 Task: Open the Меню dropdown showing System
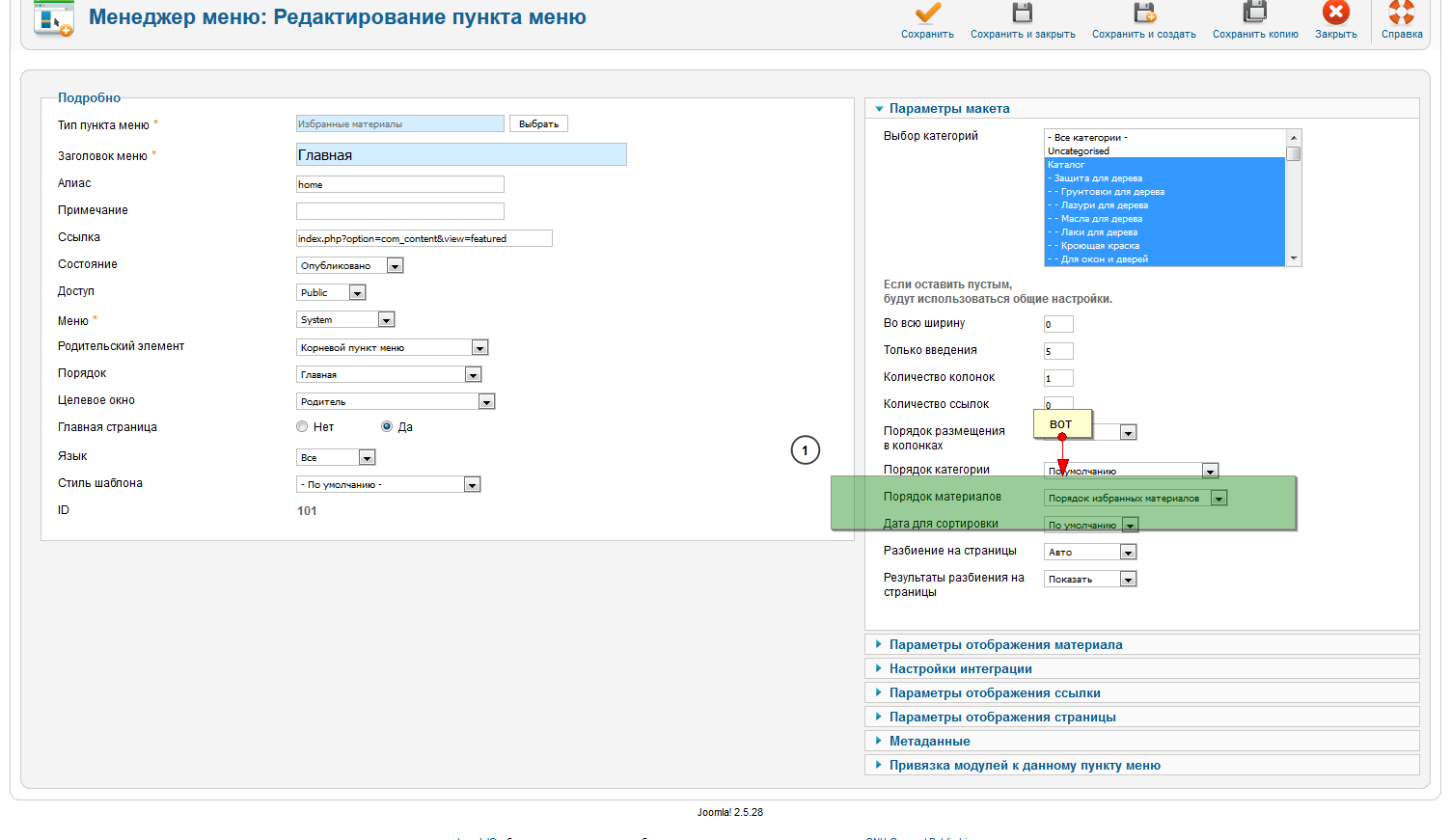(345, 319)
